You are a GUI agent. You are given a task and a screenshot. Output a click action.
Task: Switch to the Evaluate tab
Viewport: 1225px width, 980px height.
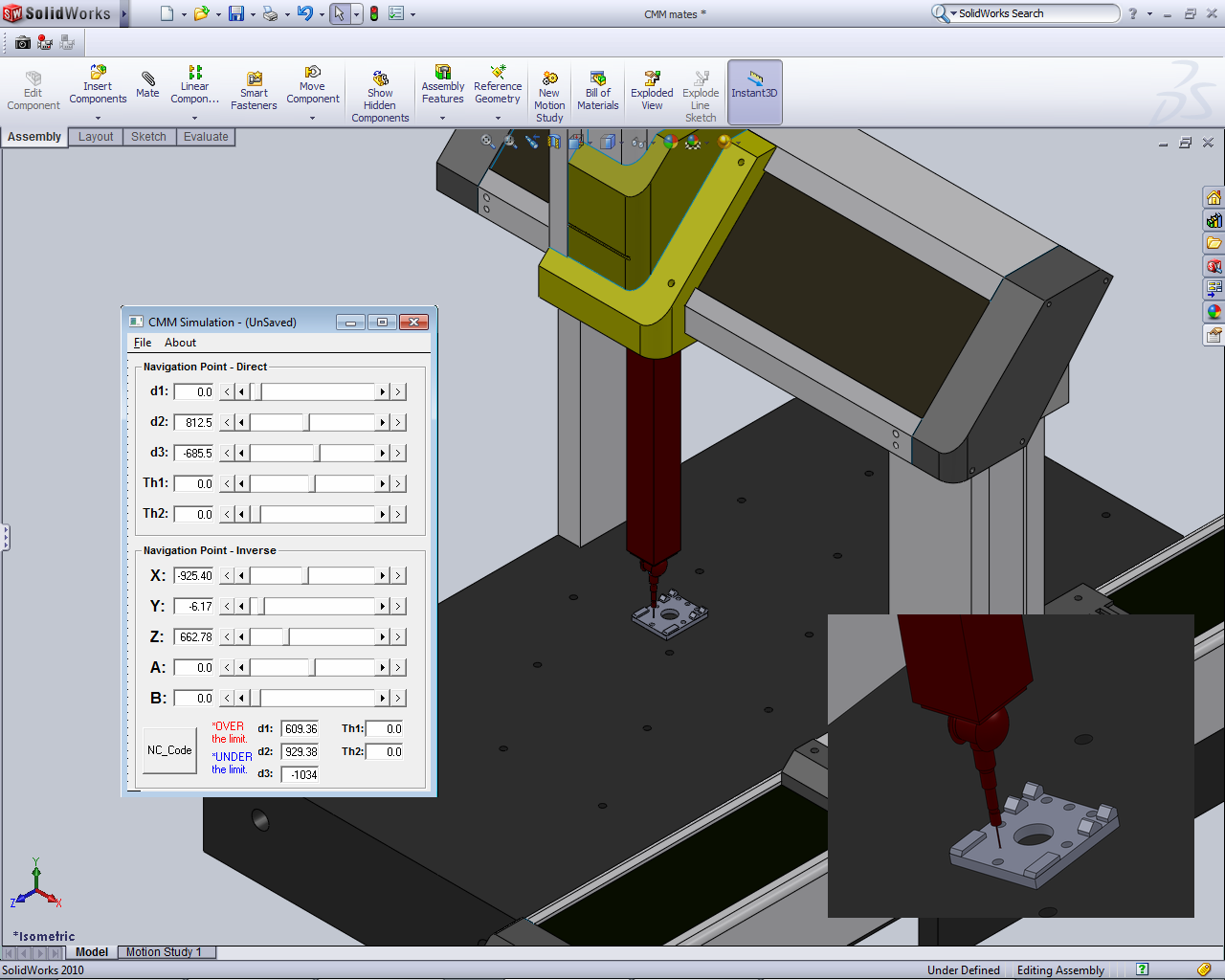(x=206, y=137)
